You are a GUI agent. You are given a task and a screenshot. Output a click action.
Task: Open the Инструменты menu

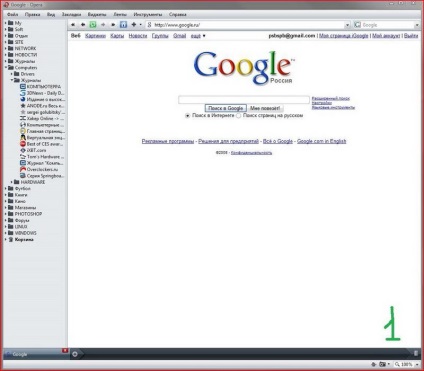(x=148, y=15)
